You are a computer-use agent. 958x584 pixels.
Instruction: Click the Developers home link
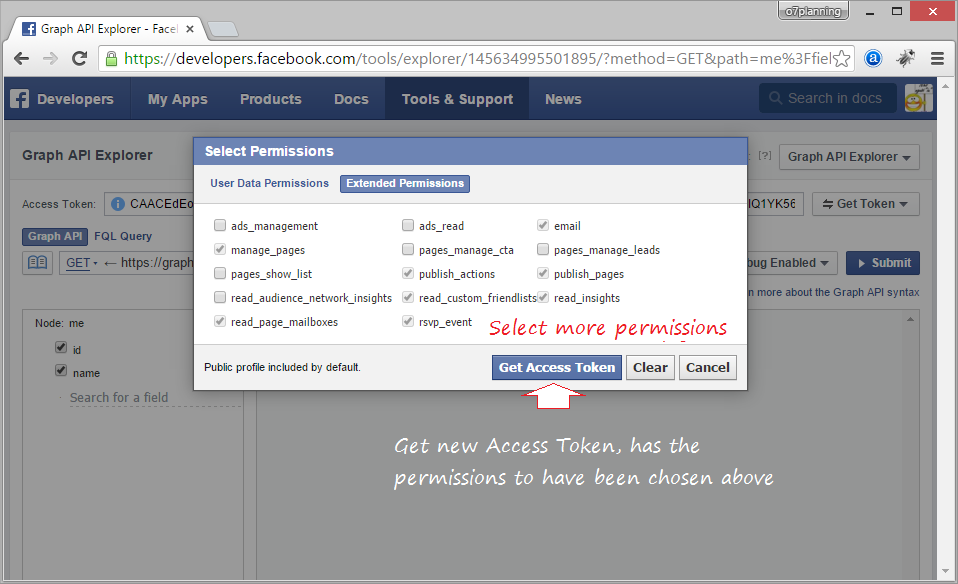[x=75, y=99]
